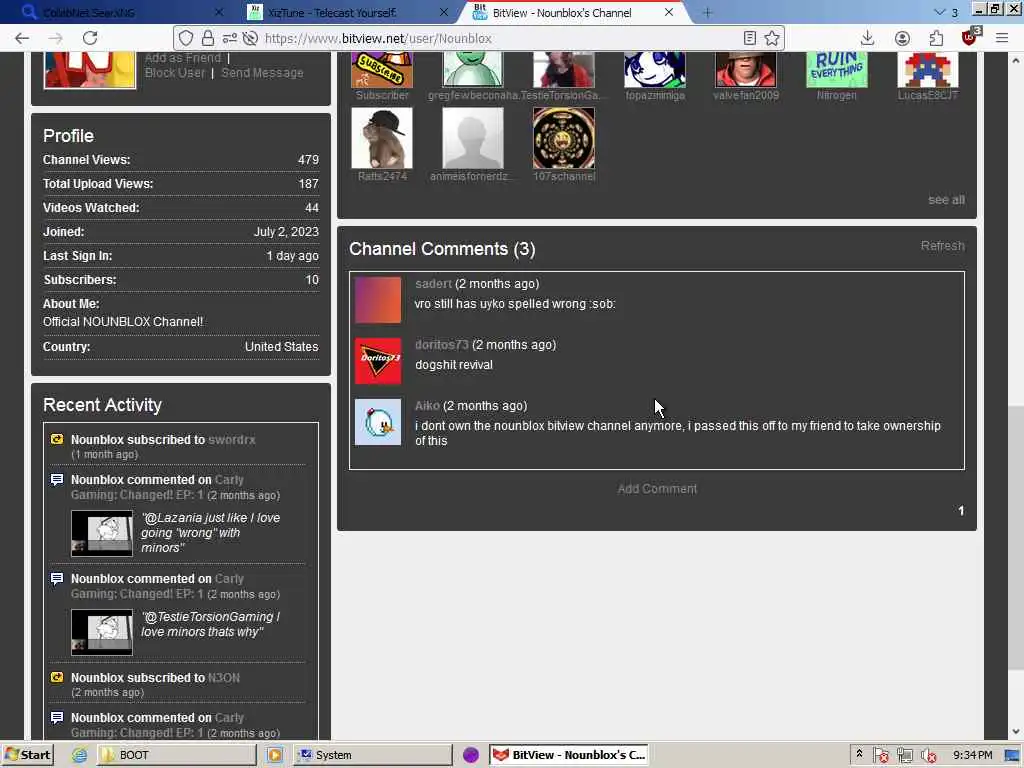Open the 107schannel avatar thumbnail

(x=564, y=138)
